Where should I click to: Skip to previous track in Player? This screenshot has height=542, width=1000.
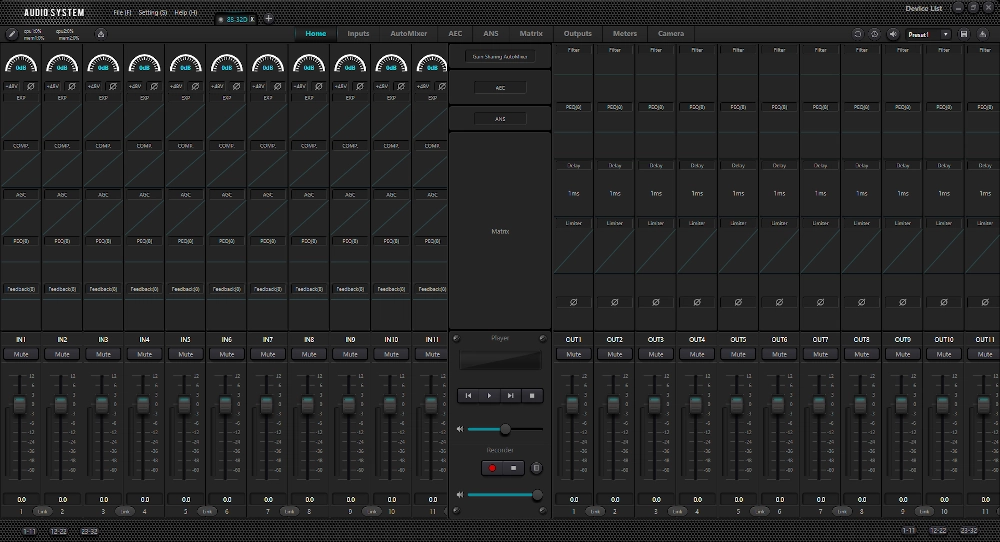point(468,396)
